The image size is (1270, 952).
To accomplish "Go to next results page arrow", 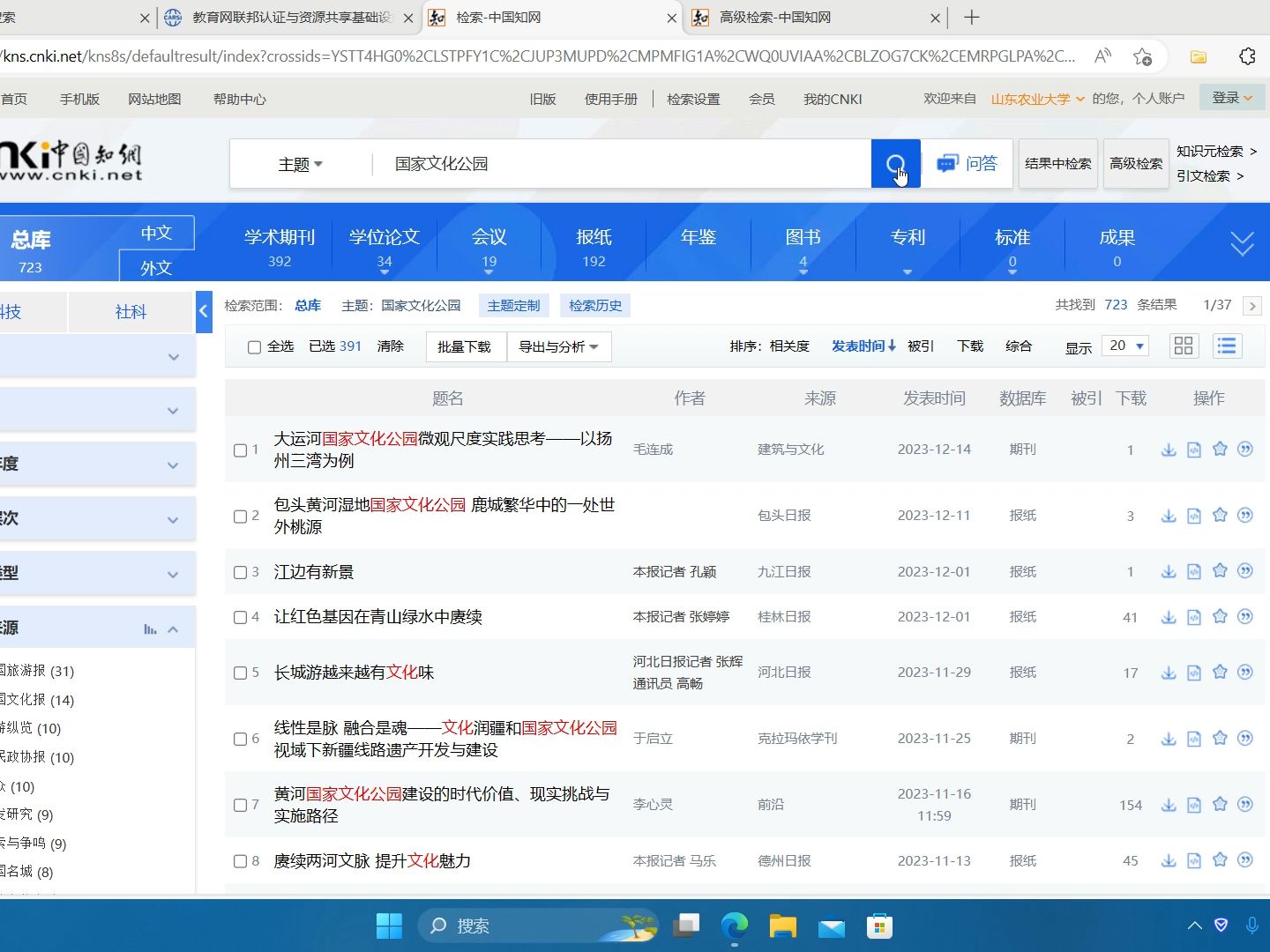I will click(x=1251, y=306).
